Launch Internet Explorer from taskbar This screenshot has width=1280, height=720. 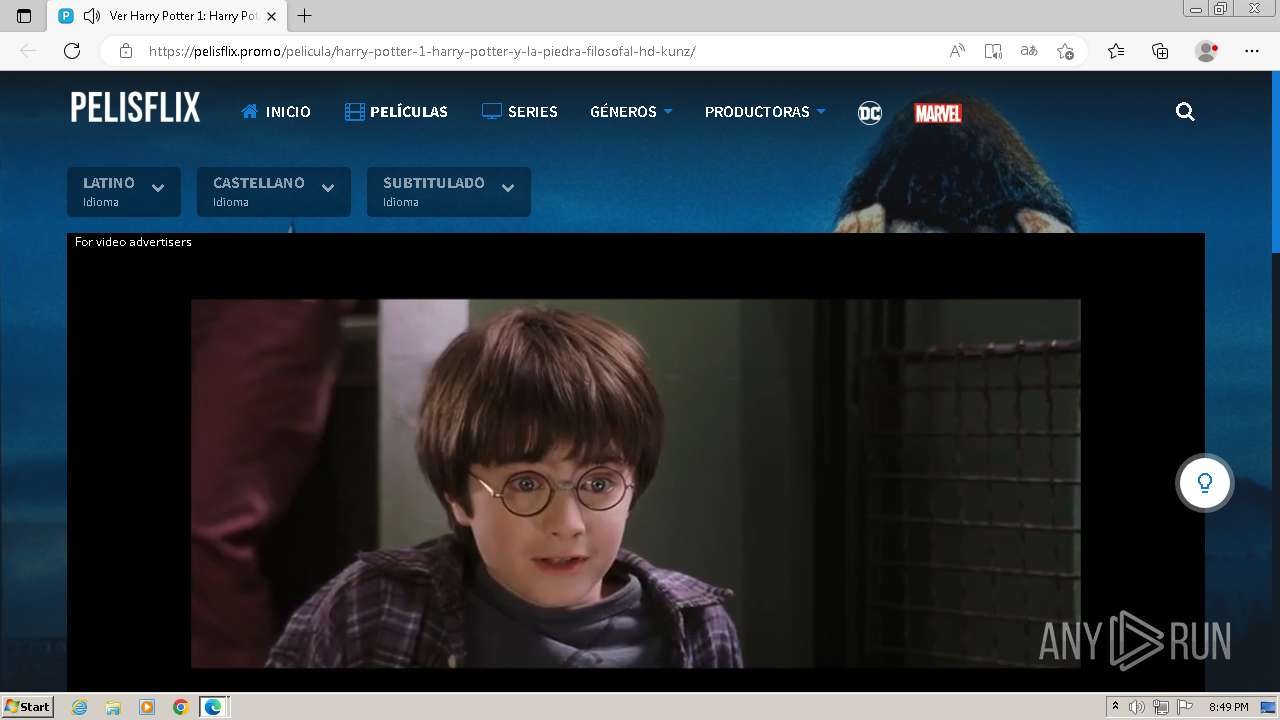pyautogui.click(x=79, y=707)
